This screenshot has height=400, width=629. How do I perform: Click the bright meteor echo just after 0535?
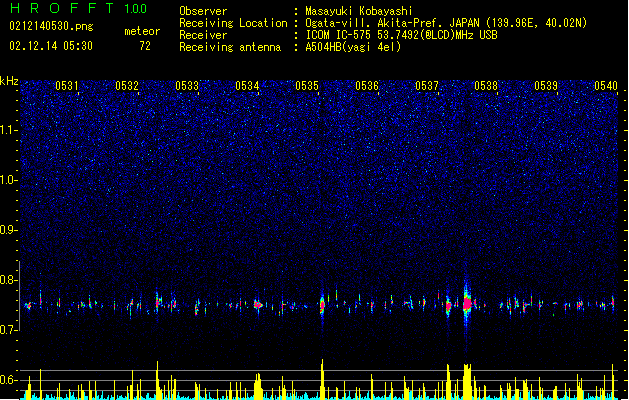coord(322,305)
